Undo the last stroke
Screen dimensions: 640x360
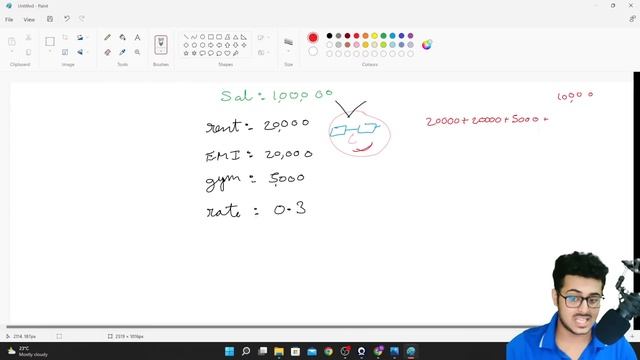pos(67,19)
